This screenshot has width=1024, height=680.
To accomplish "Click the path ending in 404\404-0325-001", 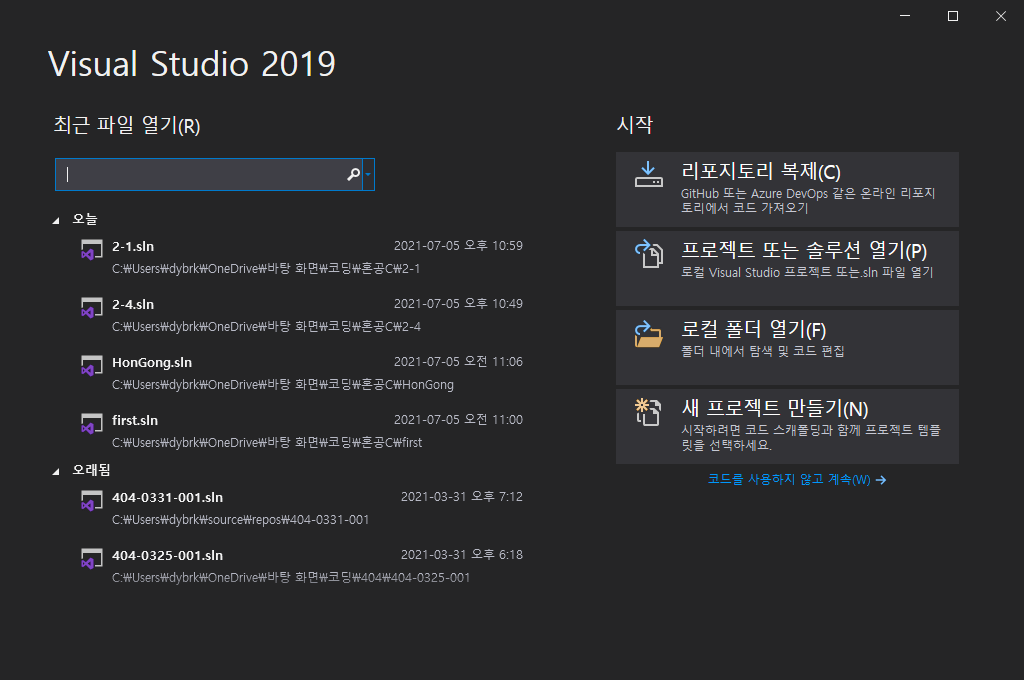I will (x=291, y=577).
